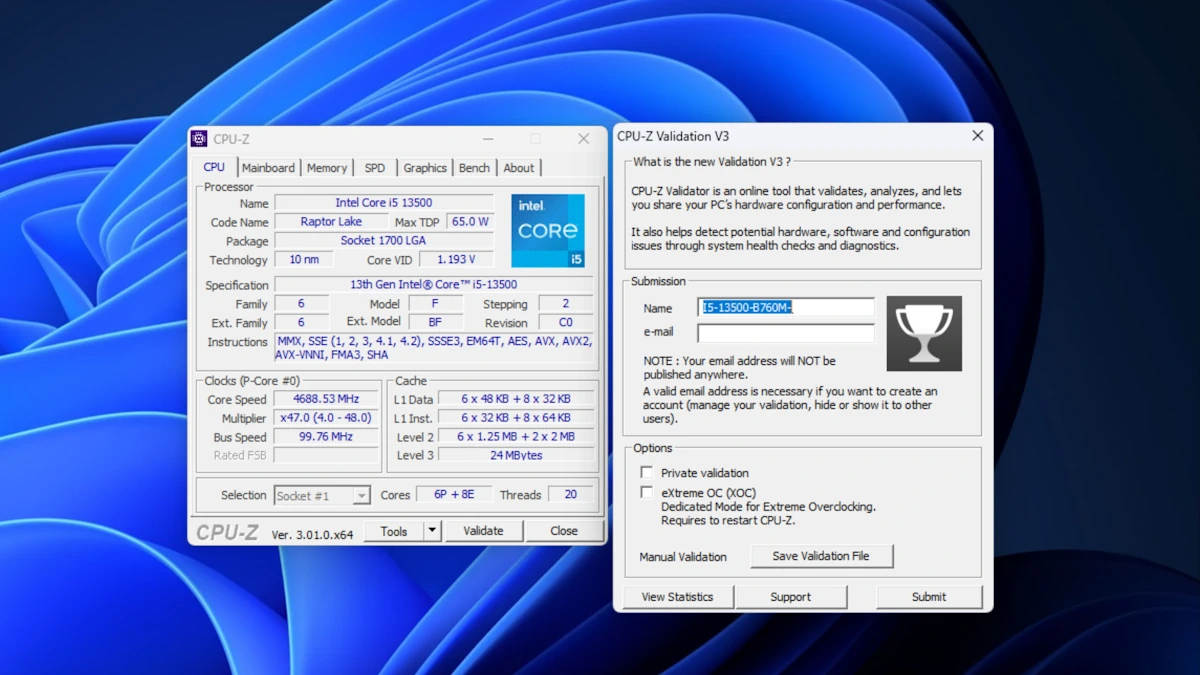
Task: Click the Close button in CPU-Z
Action: click(x=564, y=531)
